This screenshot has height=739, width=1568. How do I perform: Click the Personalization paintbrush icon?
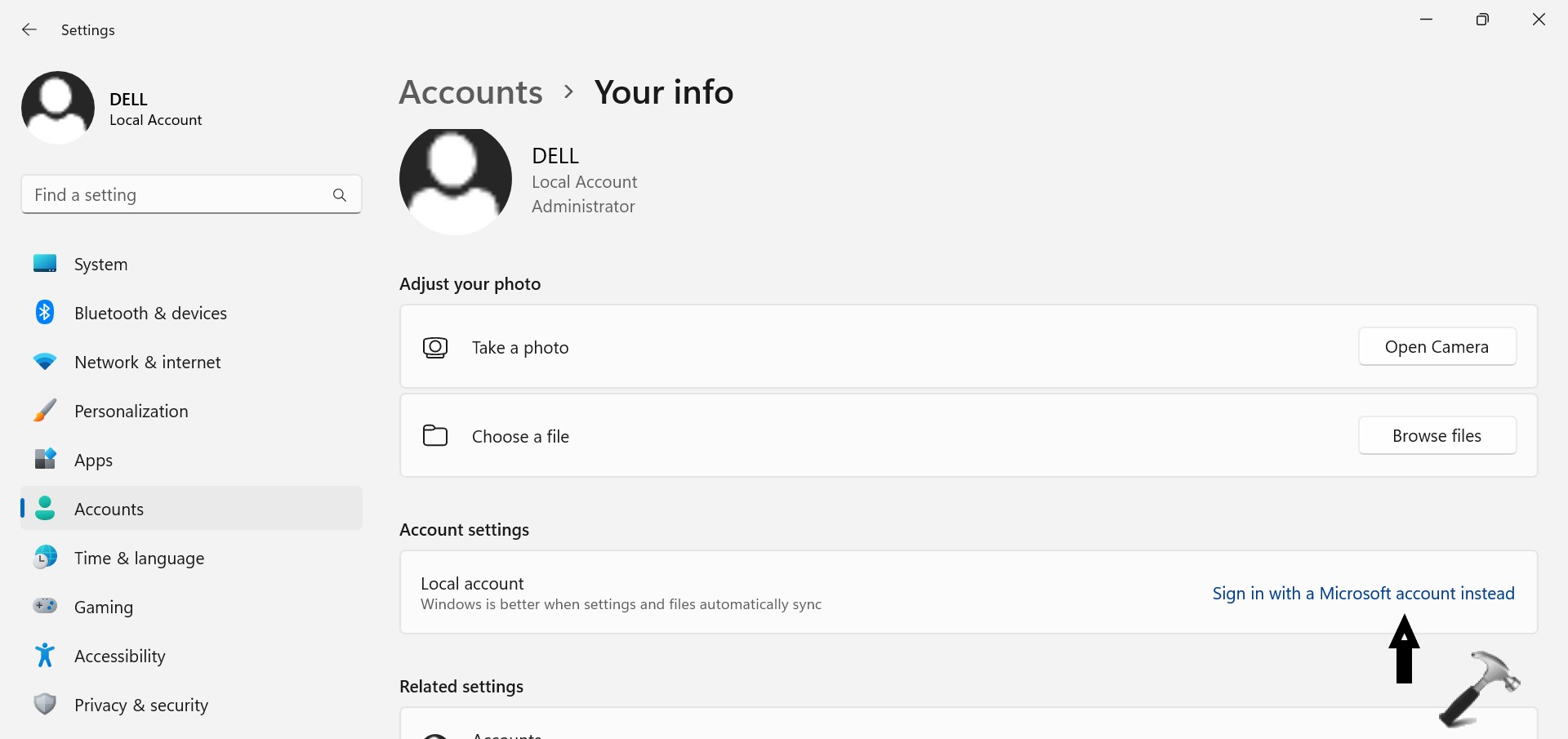coord(45,411)
